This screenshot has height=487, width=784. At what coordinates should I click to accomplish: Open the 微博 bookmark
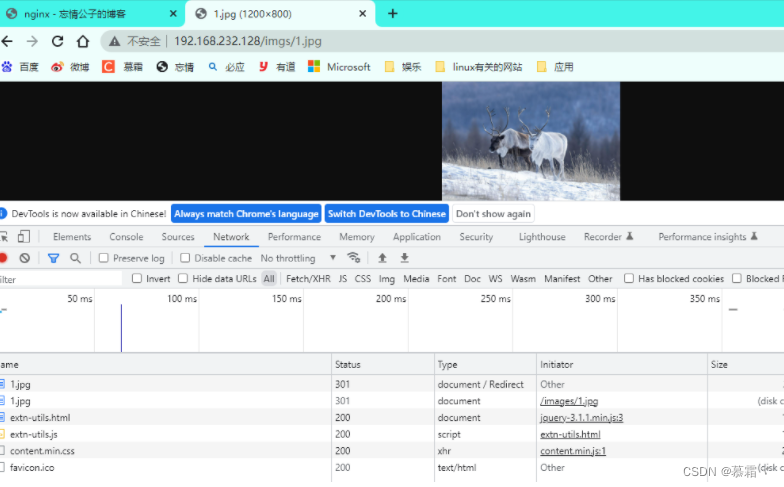click(70, 67)
